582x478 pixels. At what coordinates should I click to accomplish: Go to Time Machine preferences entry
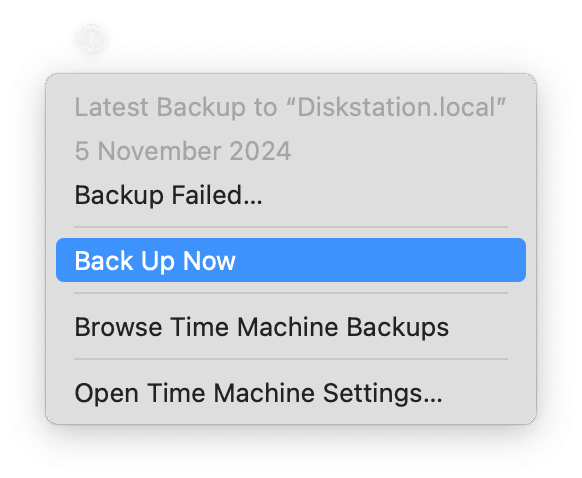(258, 393)
